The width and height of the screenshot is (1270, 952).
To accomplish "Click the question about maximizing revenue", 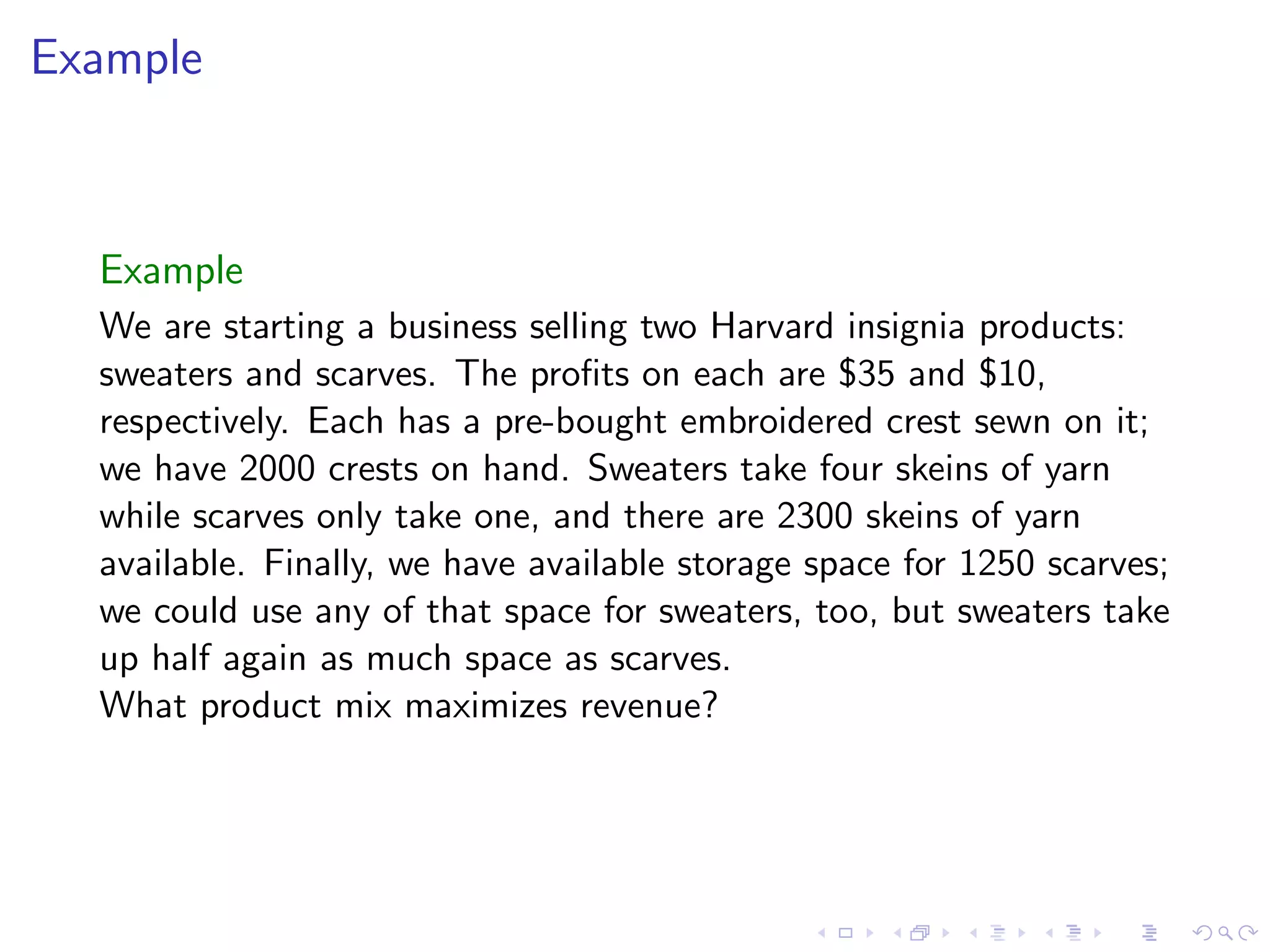I will 409,707.
